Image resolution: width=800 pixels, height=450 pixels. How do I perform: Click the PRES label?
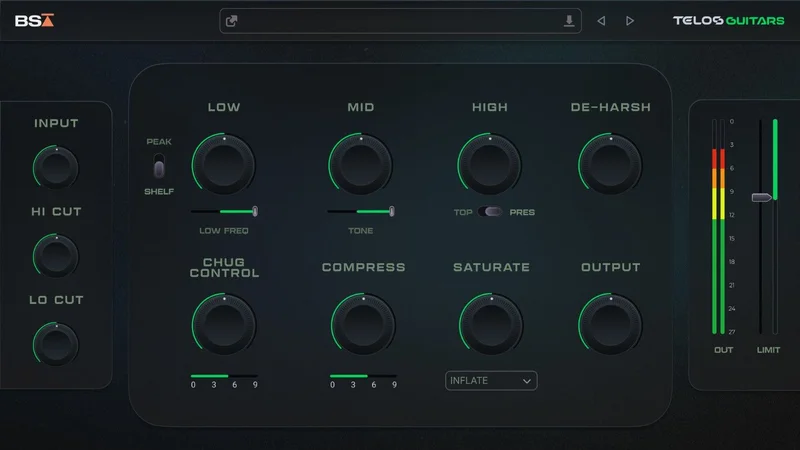pos(522,212)
